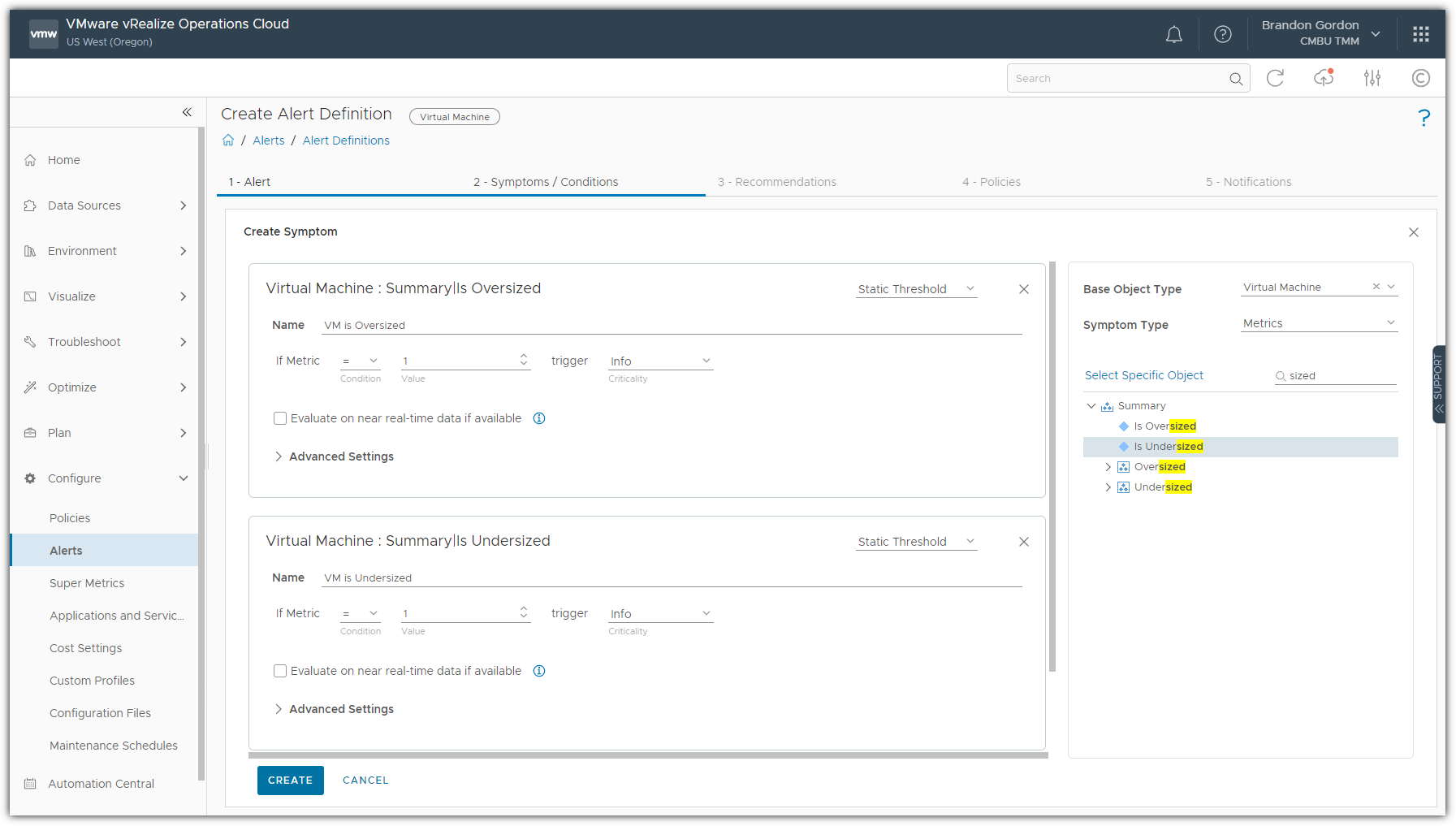The width and height of the screenshot is (1456, 826).
Task: Go to home via breadcrumb house icon
Action: tap(228, 141)
